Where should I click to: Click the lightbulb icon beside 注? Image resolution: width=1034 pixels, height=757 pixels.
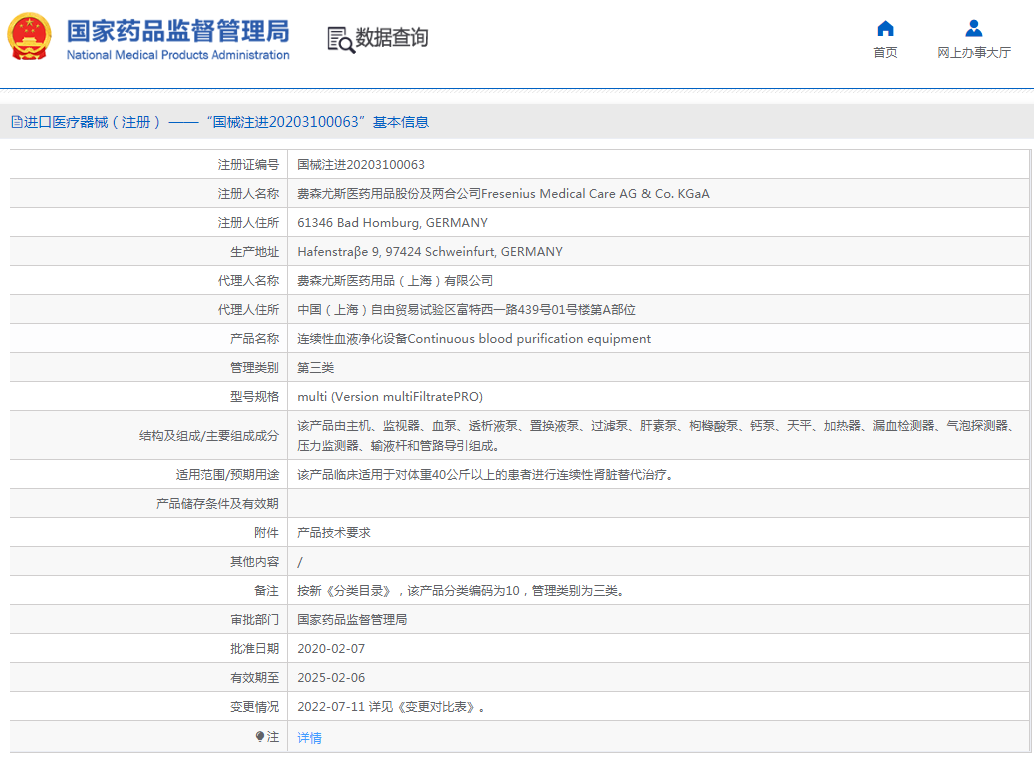click(x=260, y=737)
